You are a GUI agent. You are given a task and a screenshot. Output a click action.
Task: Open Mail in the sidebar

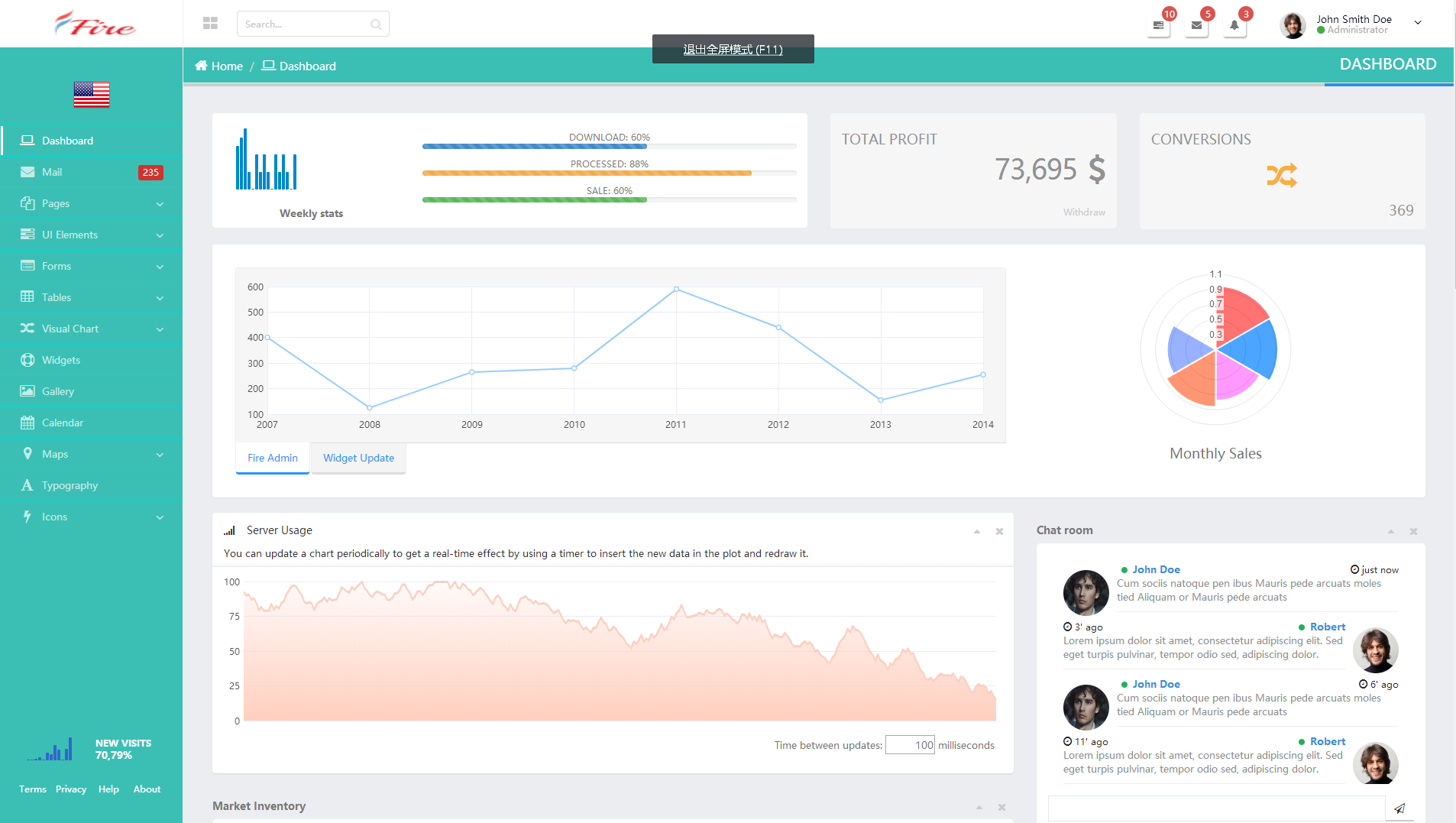click(92, 172)
